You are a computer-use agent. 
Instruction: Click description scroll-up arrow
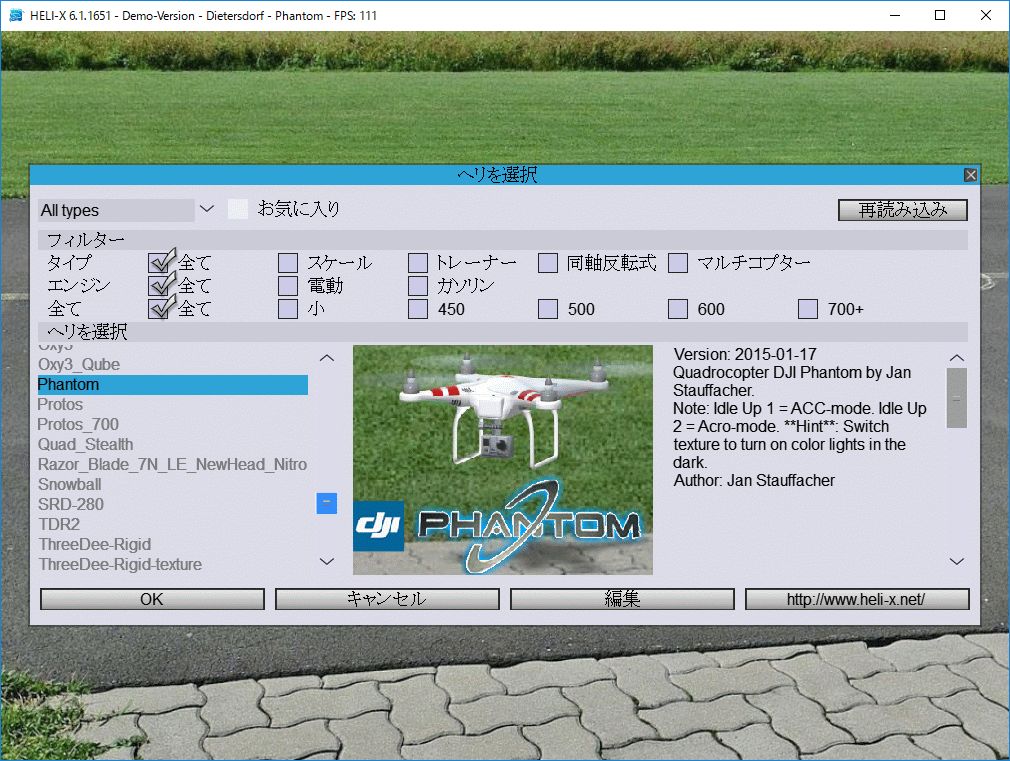click(957, 358)
